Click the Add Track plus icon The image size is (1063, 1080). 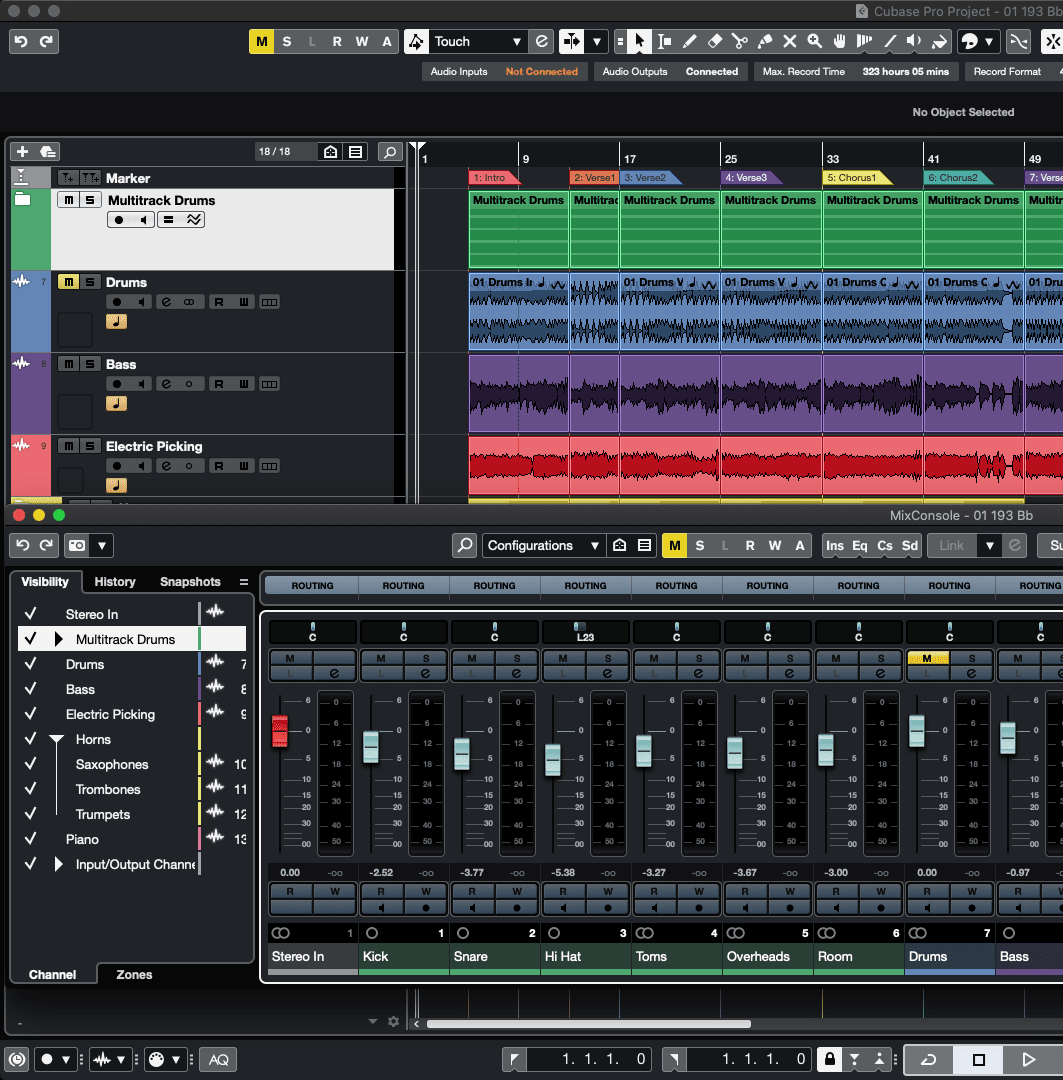(x=23, y=152)
